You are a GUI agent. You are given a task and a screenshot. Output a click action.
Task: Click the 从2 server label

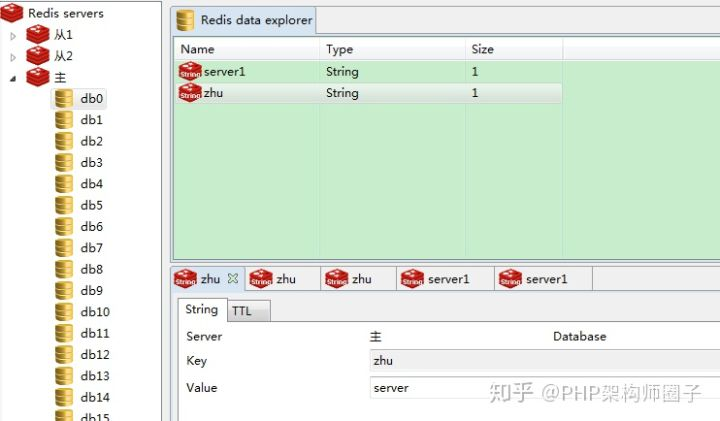click(x=63, y=56)
